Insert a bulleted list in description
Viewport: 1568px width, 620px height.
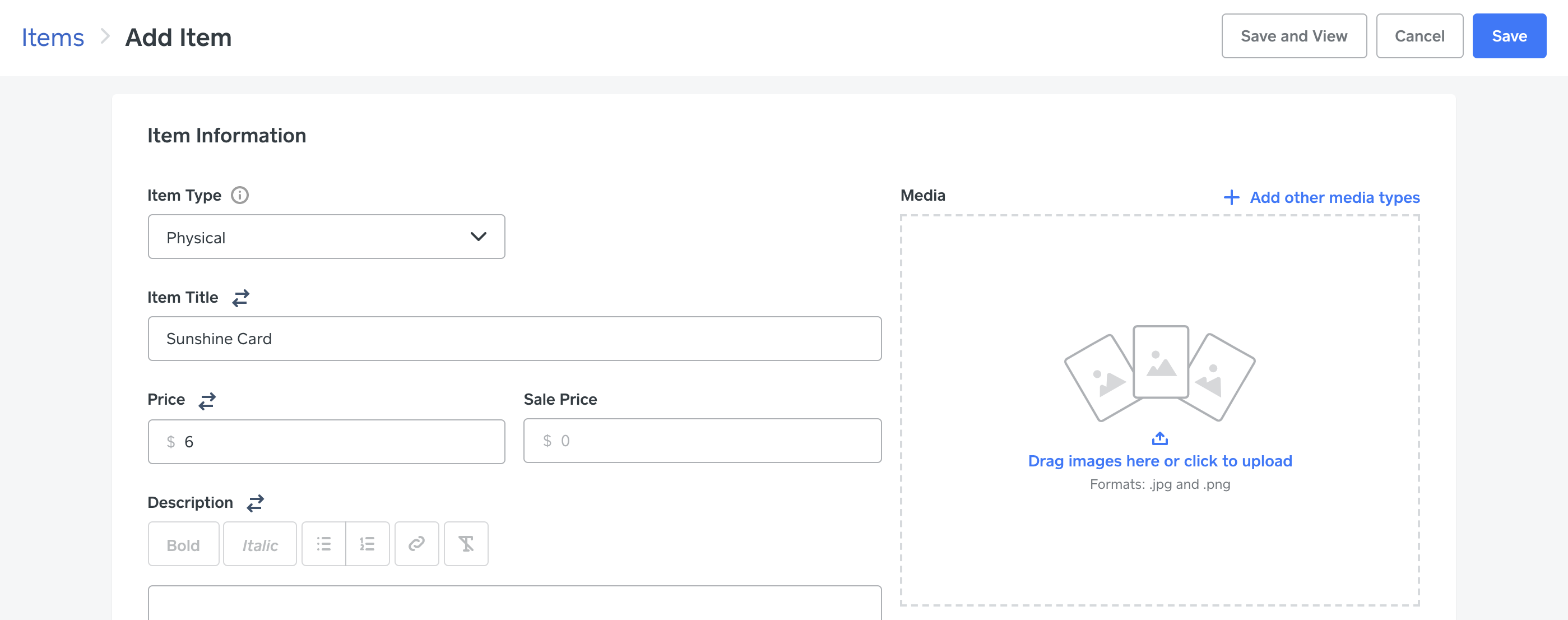click(324, 544)
